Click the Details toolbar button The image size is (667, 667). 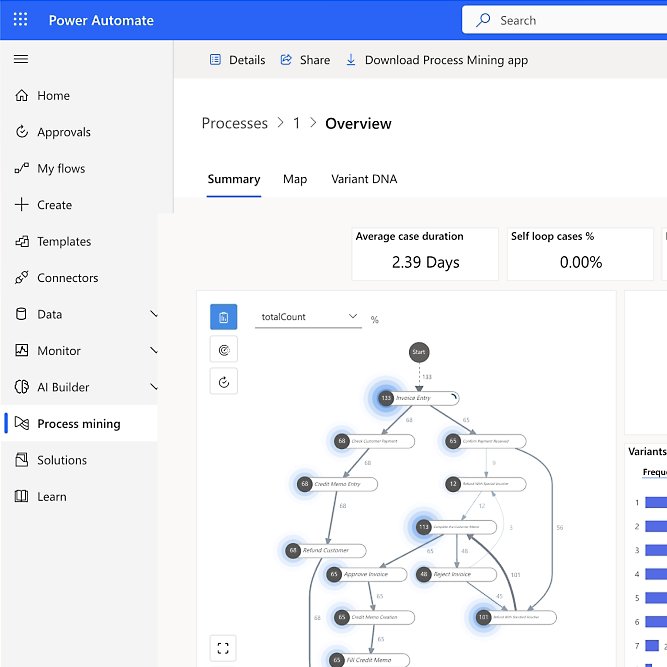point(237,60)
